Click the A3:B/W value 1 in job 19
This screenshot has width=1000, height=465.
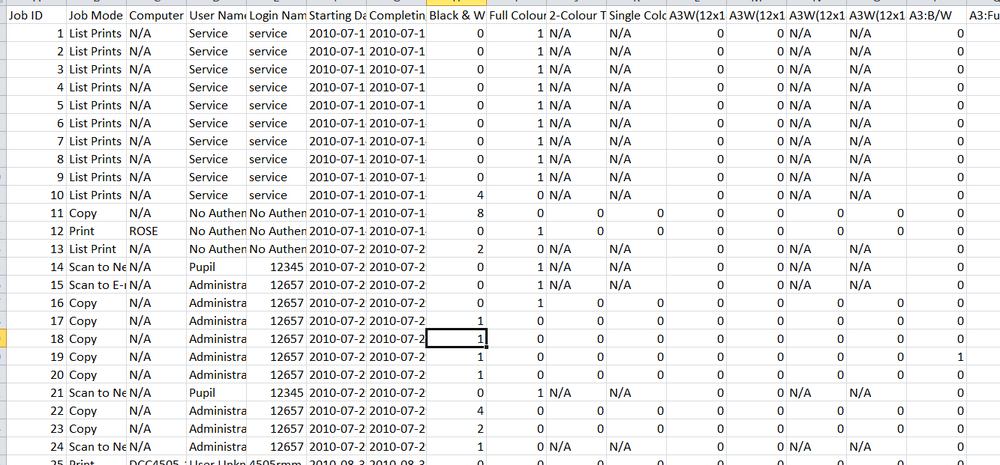tap(936, 357)
